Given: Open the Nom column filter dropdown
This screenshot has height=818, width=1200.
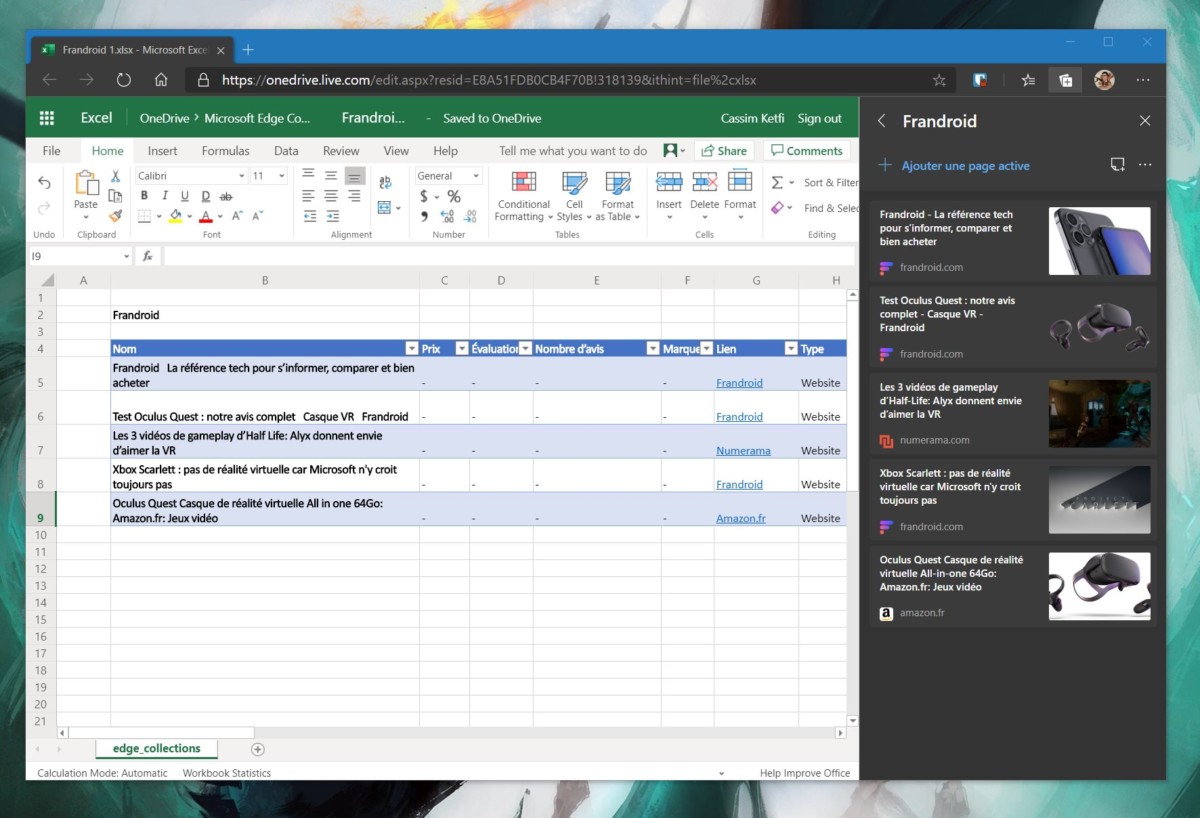Looking at the screenshot, I should 411,349.
